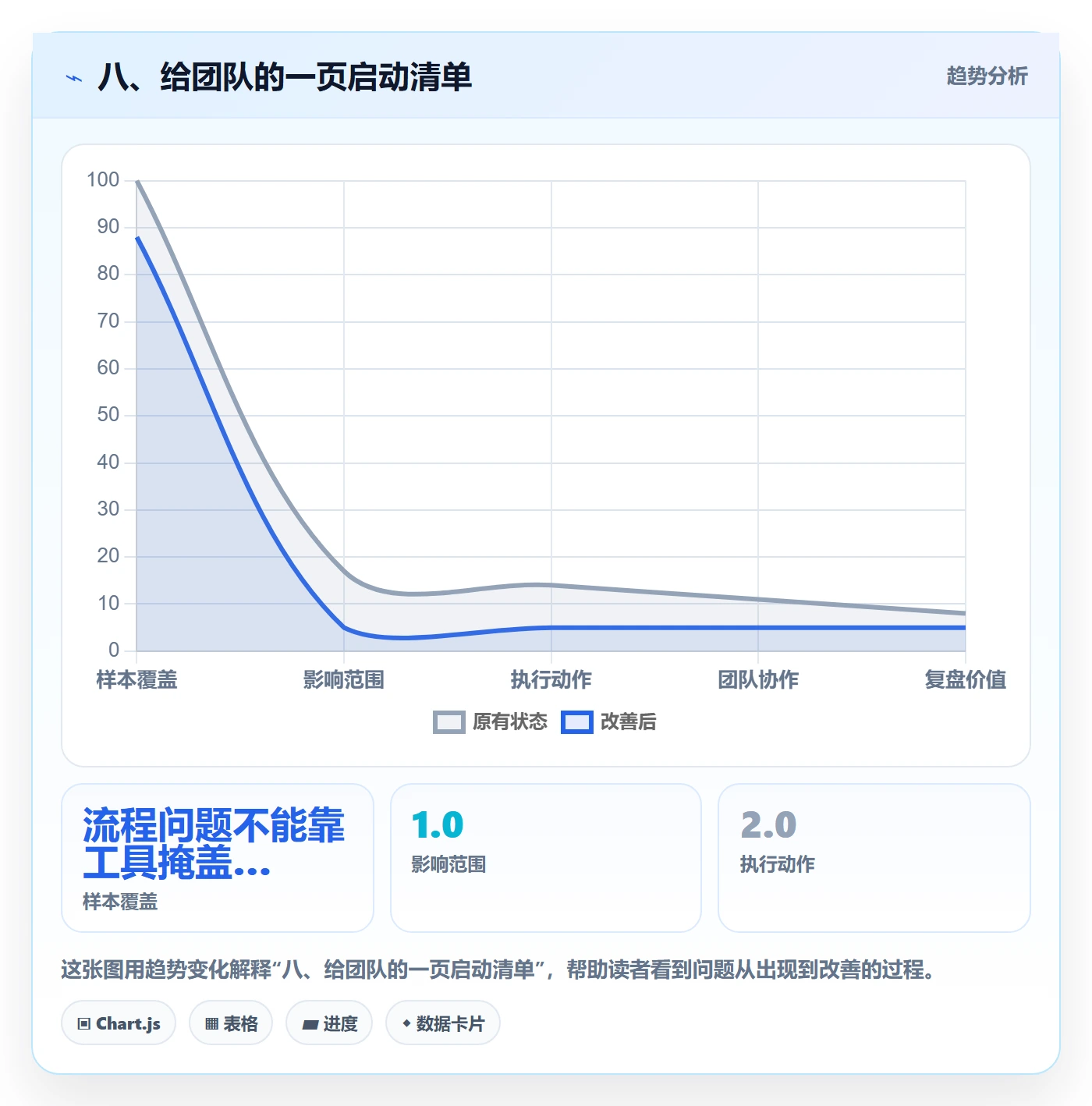Click the description text starting 这张图用趋势变化
Viewport: 1092px width, 1106px height.
(x=498, y=970)
